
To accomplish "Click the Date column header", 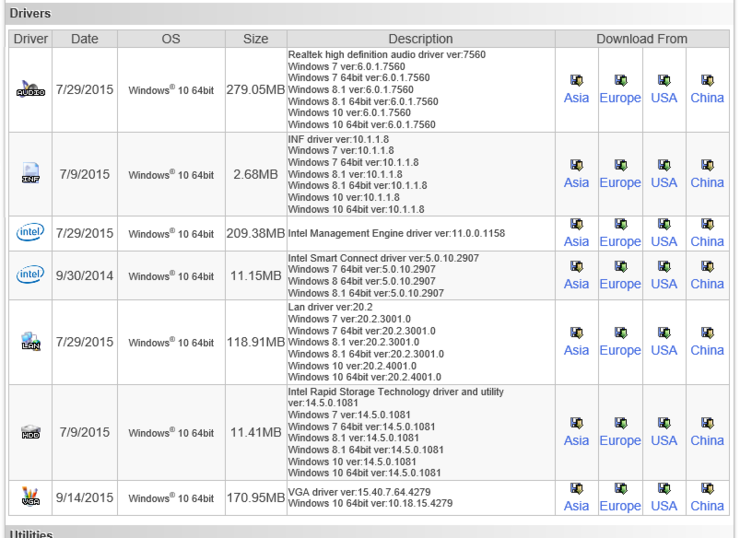I will pos(84,39).
